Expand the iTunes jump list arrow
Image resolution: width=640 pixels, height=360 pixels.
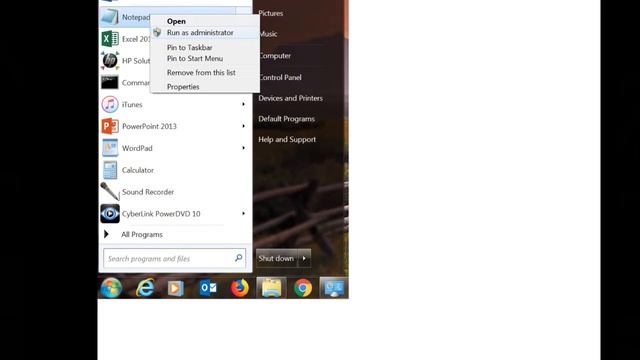point(243,104)
